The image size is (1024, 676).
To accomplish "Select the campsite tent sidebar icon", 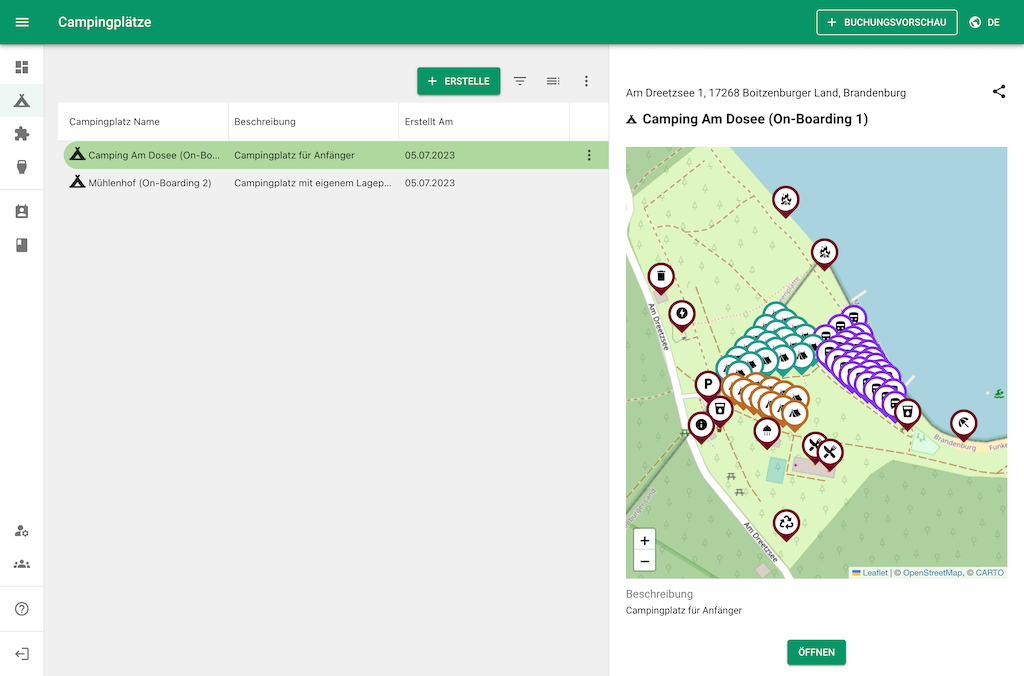I will tap(22, 101).
